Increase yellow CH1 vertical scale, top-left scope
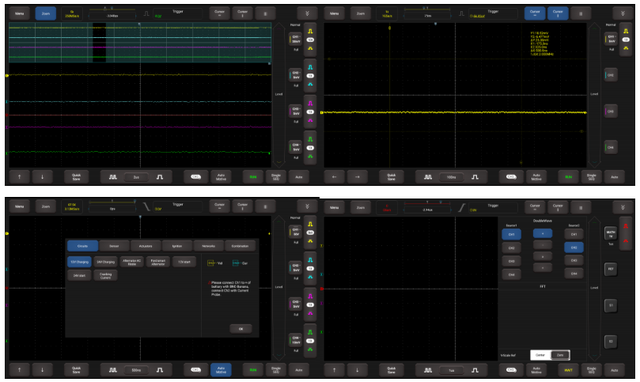The image size is (640, 382). 310,31
